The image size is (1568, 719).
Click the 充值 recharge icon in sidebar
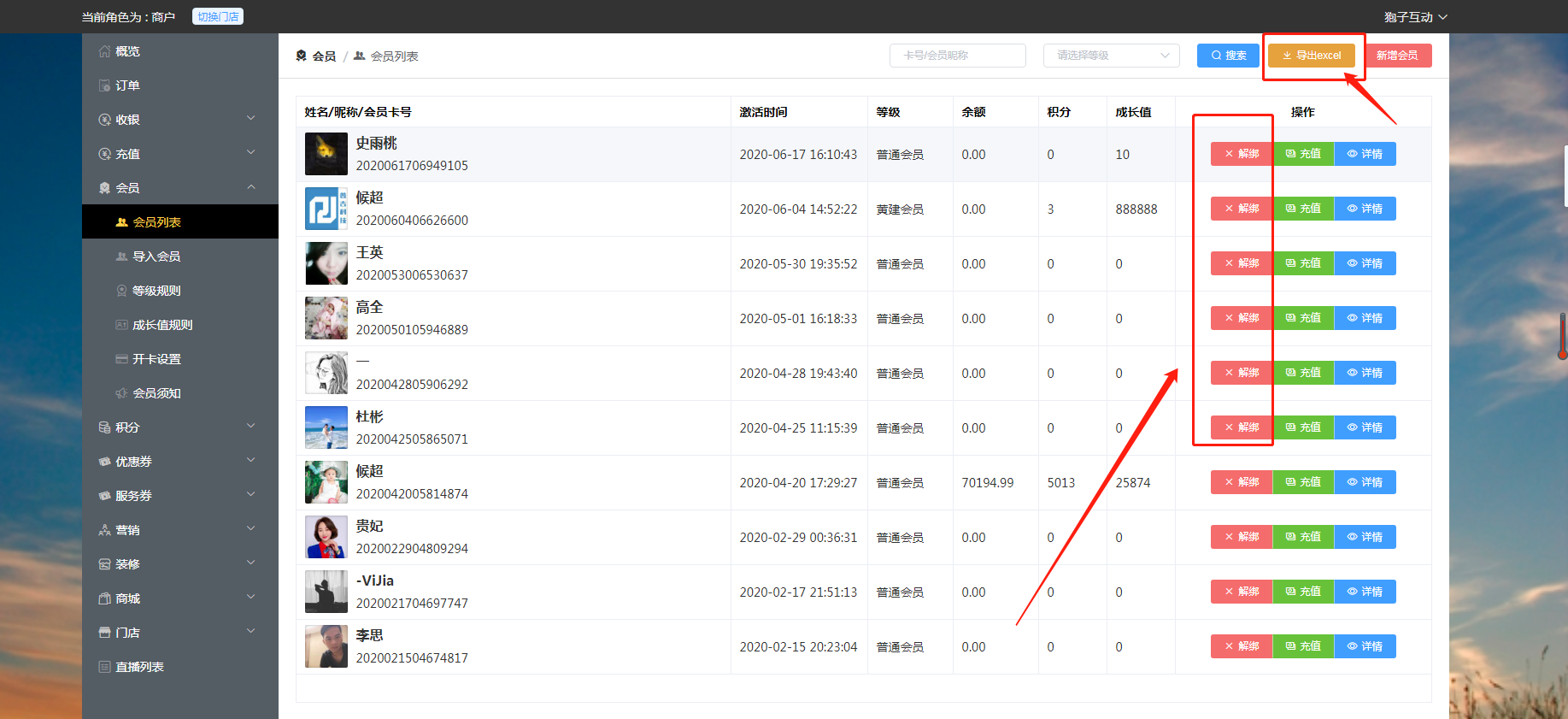tap(104, 154)
